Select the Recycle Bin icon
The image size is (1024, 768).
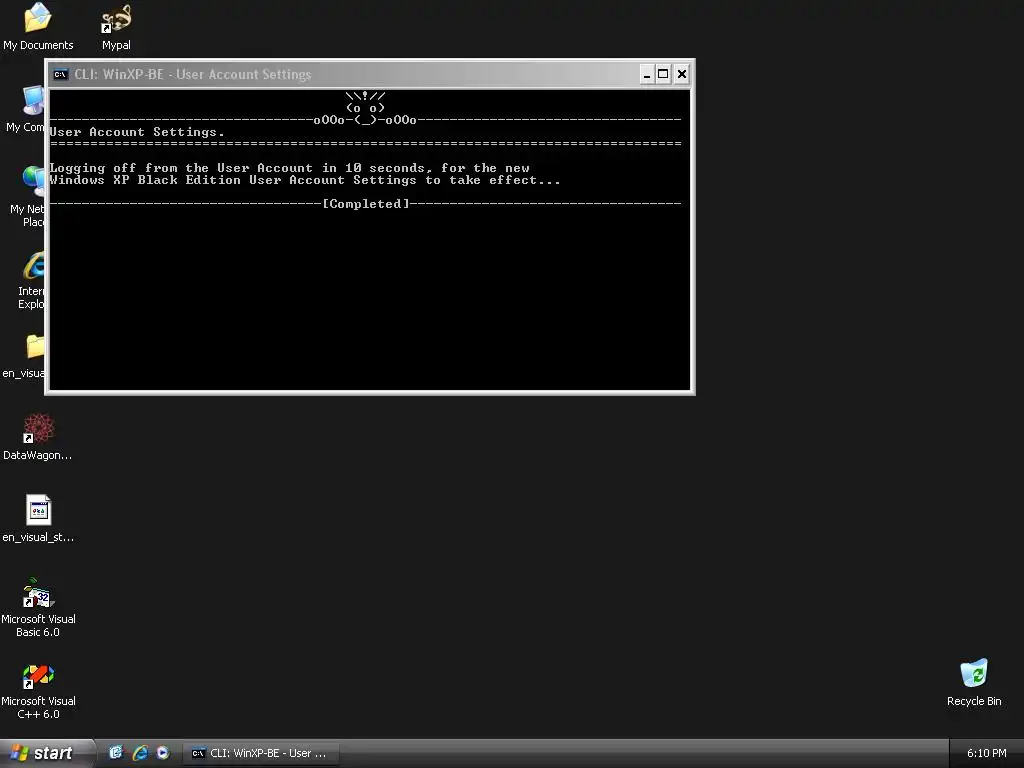(x=974, y=683)
